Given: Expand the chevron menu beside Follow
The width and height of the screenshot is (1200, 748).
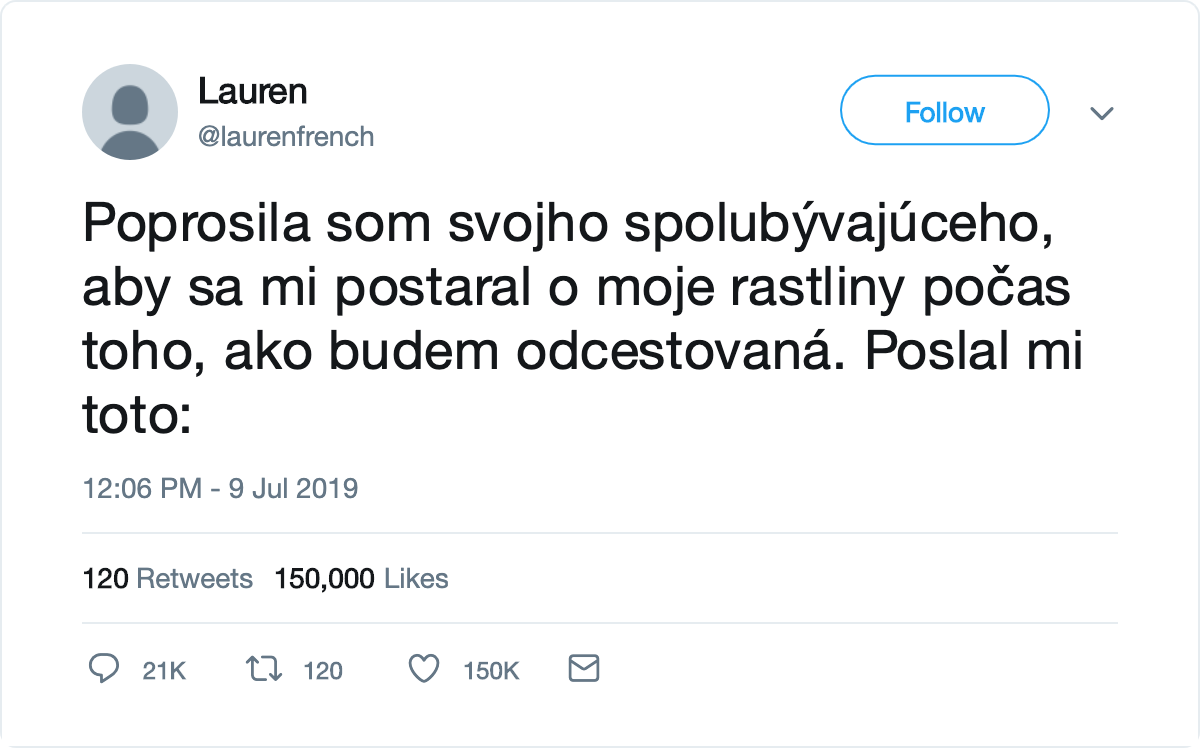Looking at the screenshot, I should tap(1101, 113).
